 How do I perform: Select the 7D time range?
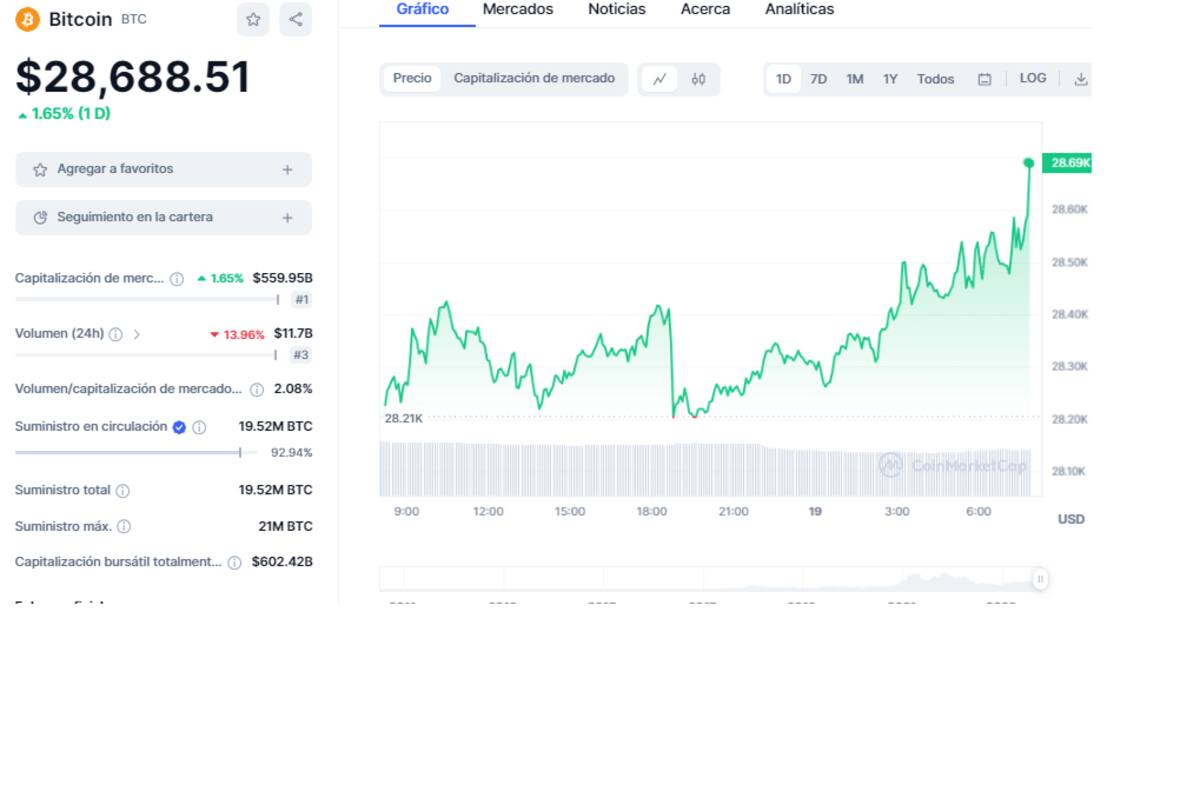click(818, 79)
